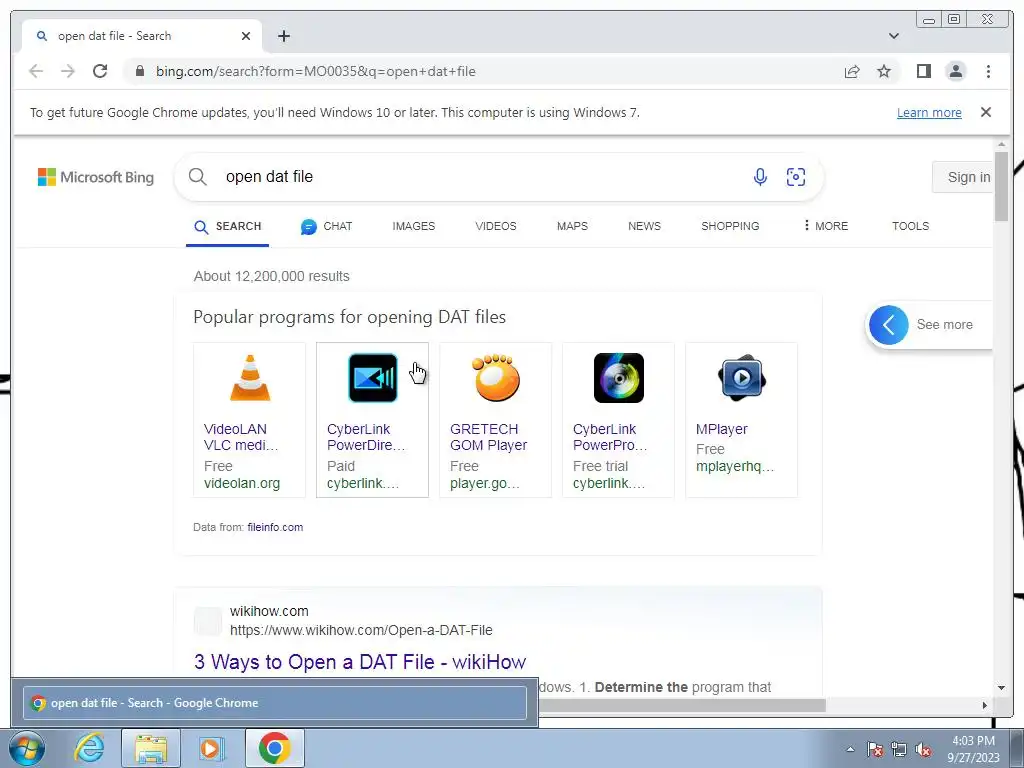The width and height of the screenshot is (1024, 768).
Task: Visit videolan.org link
Action: pos(242,483)
